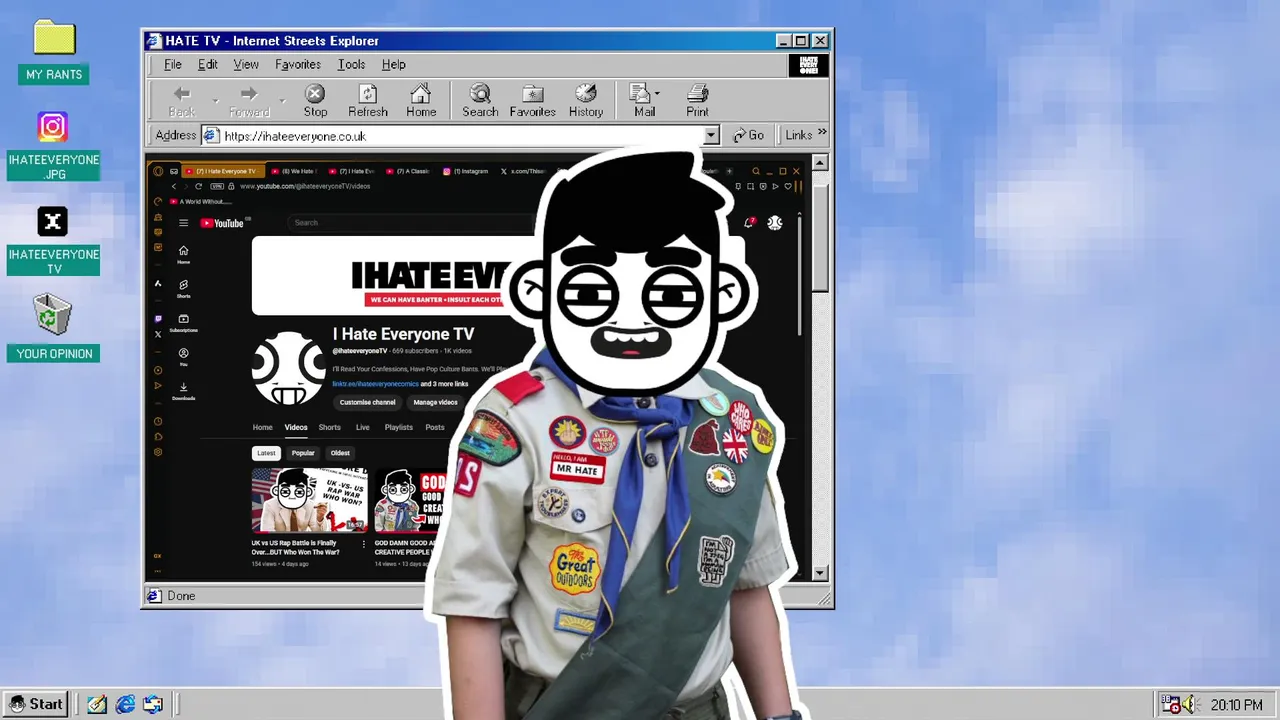1280x720 pixels.
Task: Open Subscriptions in the YouTube sidebar
Action: [183, 323]
